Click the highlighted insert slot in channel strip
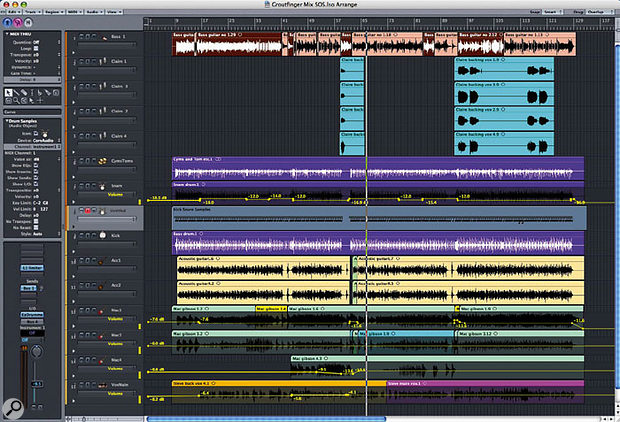 tap(32, 268)
